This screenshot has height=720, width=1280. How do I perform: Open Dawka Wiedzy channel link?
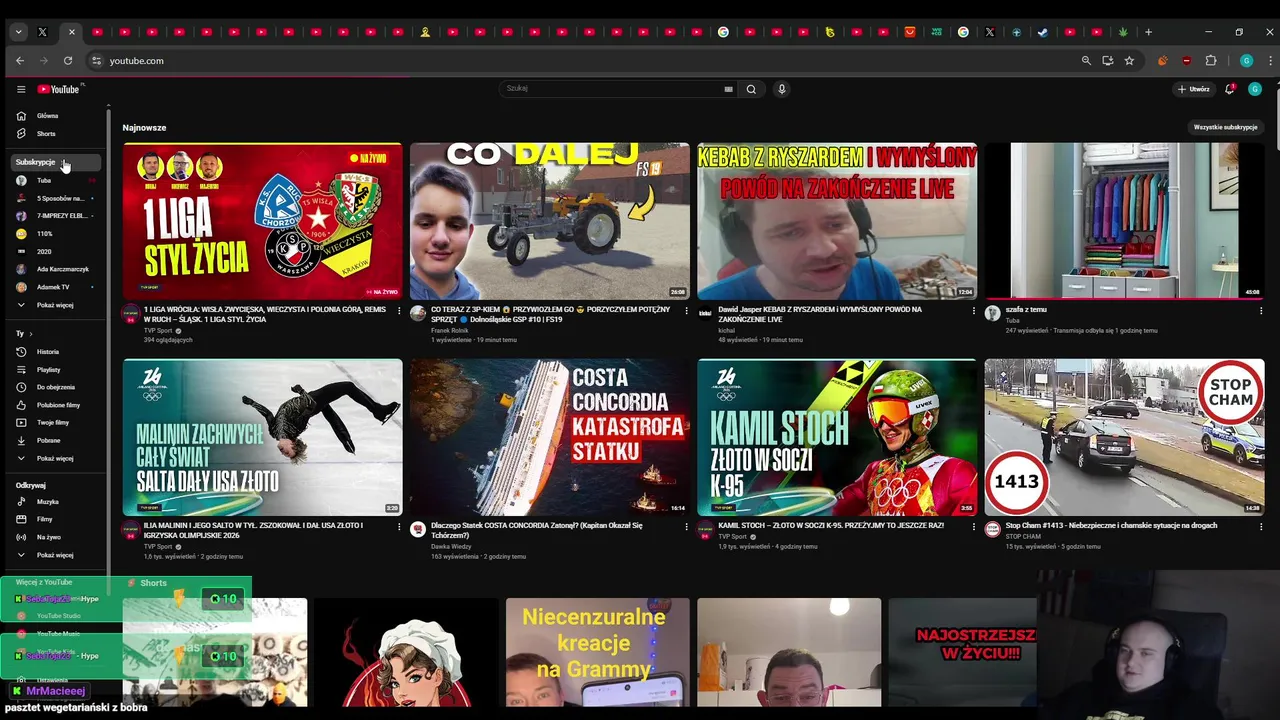tap(450, 546)
